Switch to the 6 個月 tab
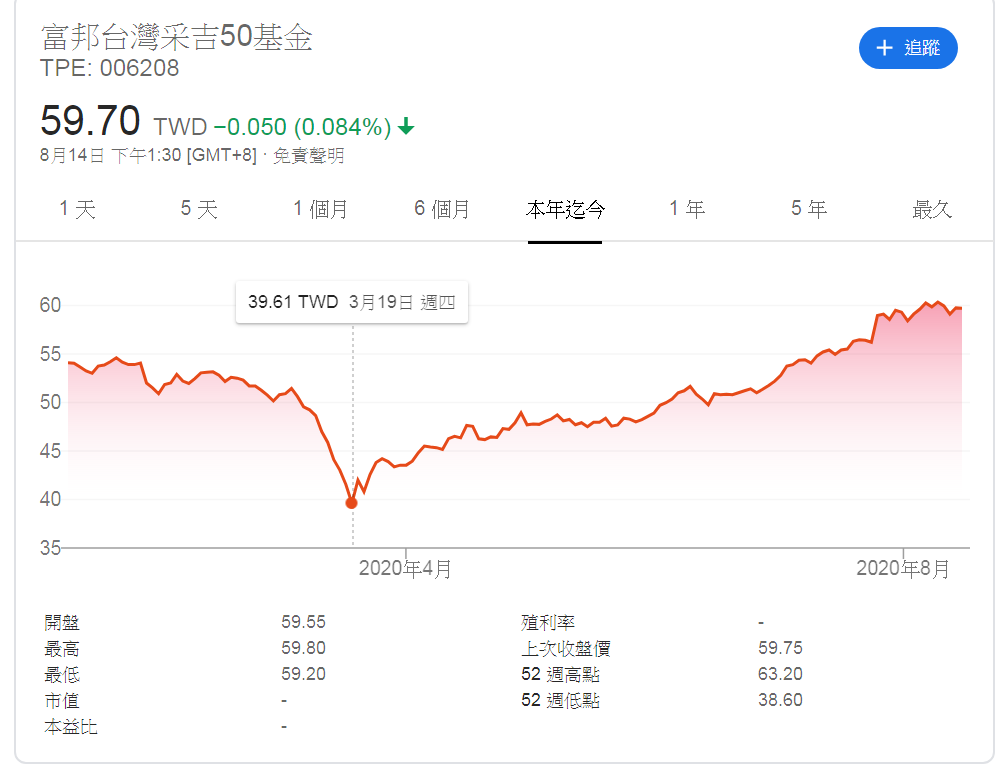997x765 pixels. (x=442, y=209)
